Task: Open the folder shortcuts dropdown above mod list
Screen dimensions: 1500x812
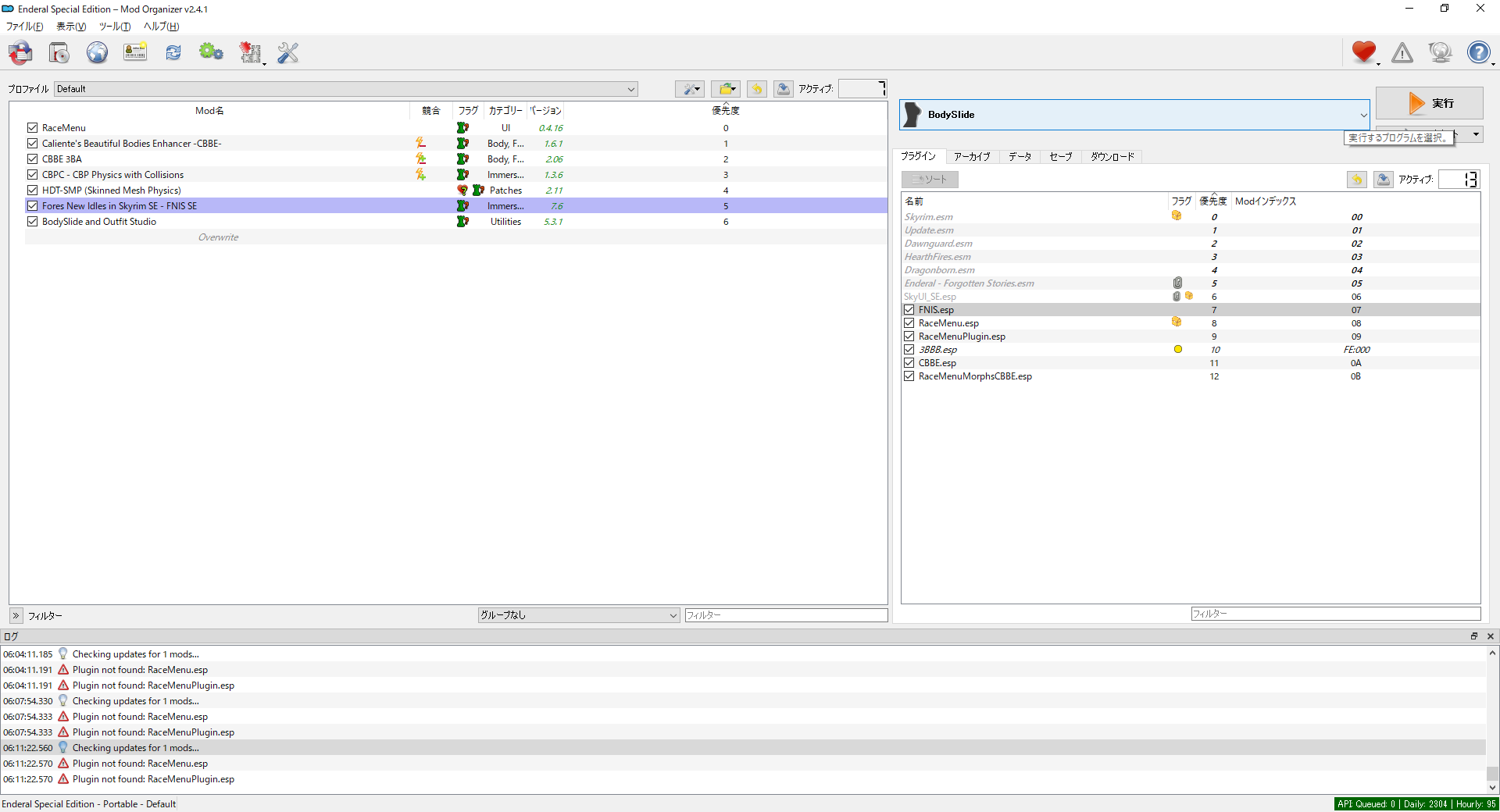Action: tap(726, 89)
